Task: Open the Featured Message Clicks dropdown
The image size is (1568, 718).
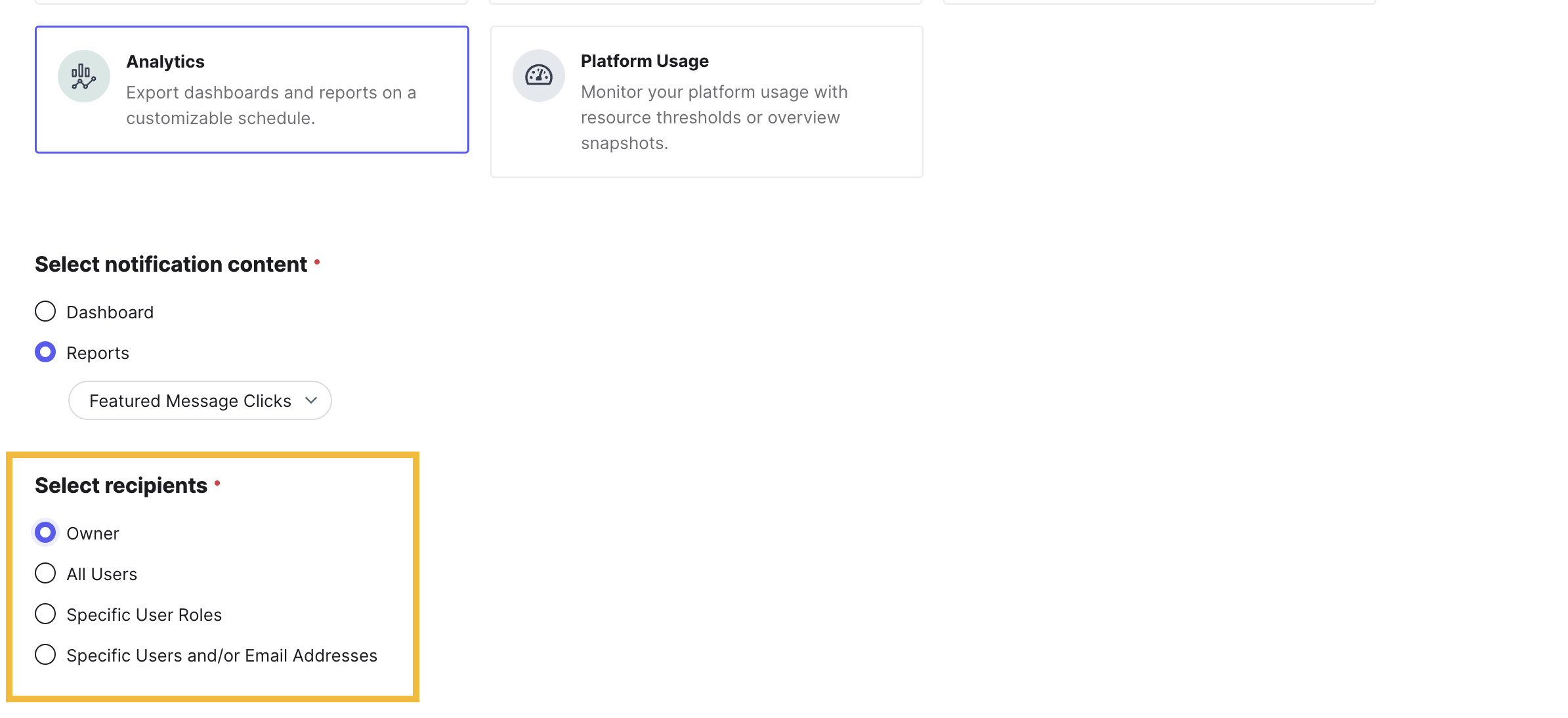Action: click(190, 400)
